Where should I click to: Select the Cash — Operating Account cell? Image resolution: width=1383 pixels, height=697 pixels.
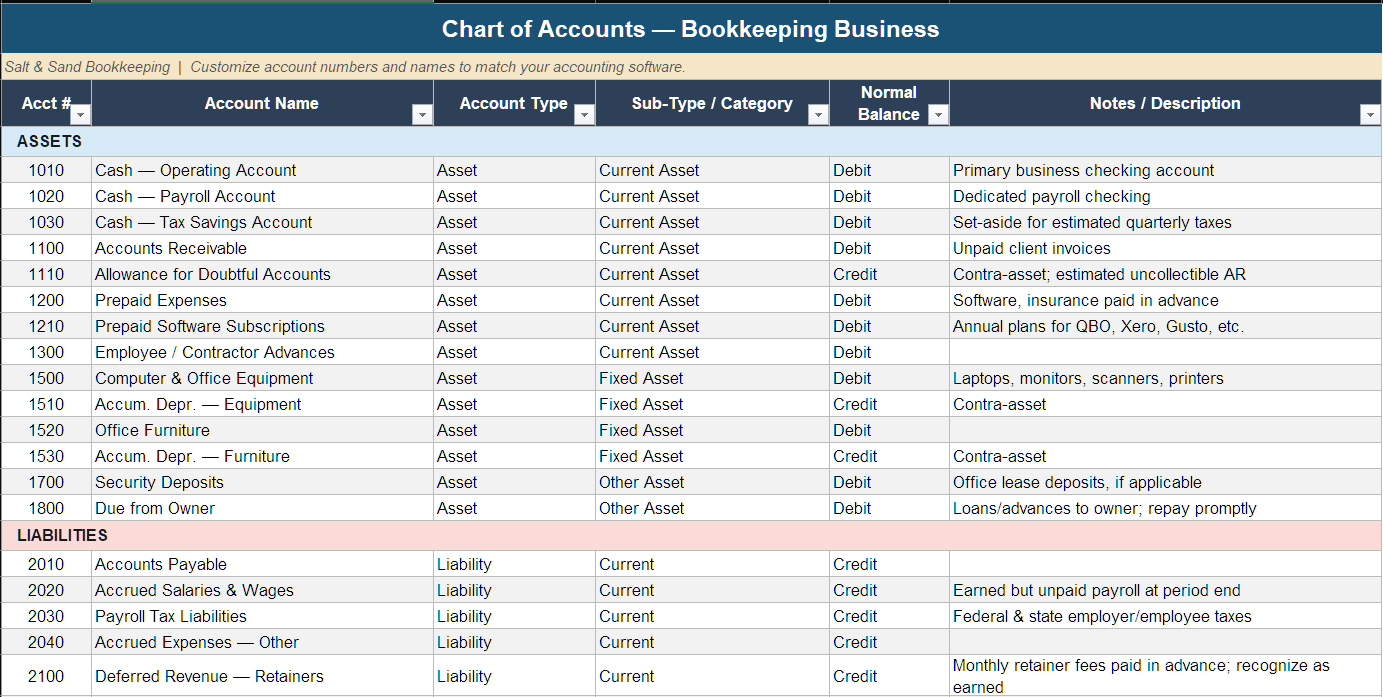[x=262, y=170]
